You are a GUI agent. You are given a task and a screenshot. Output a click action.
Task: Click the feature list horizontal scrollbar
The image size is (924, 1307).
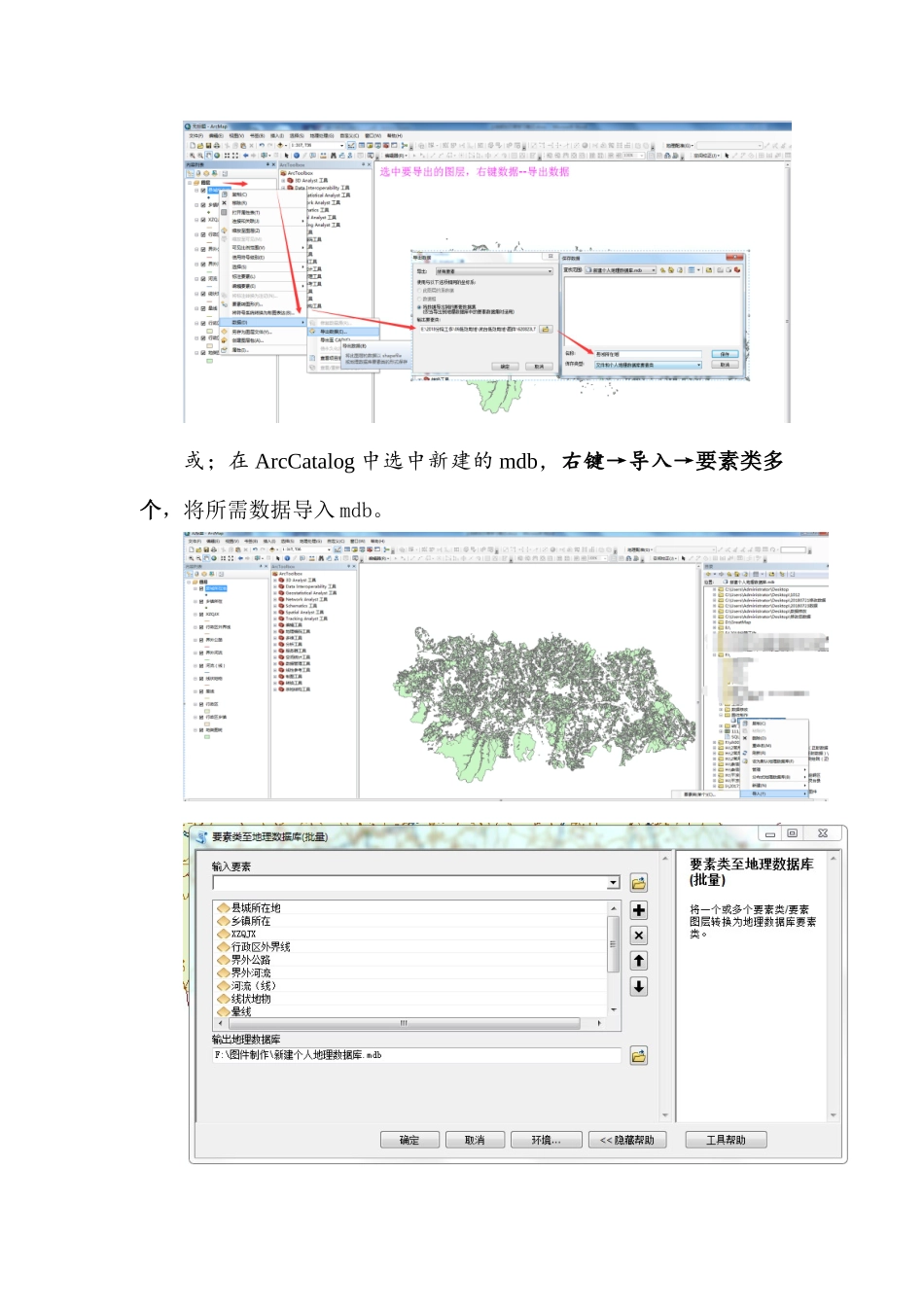[410, 1023]
